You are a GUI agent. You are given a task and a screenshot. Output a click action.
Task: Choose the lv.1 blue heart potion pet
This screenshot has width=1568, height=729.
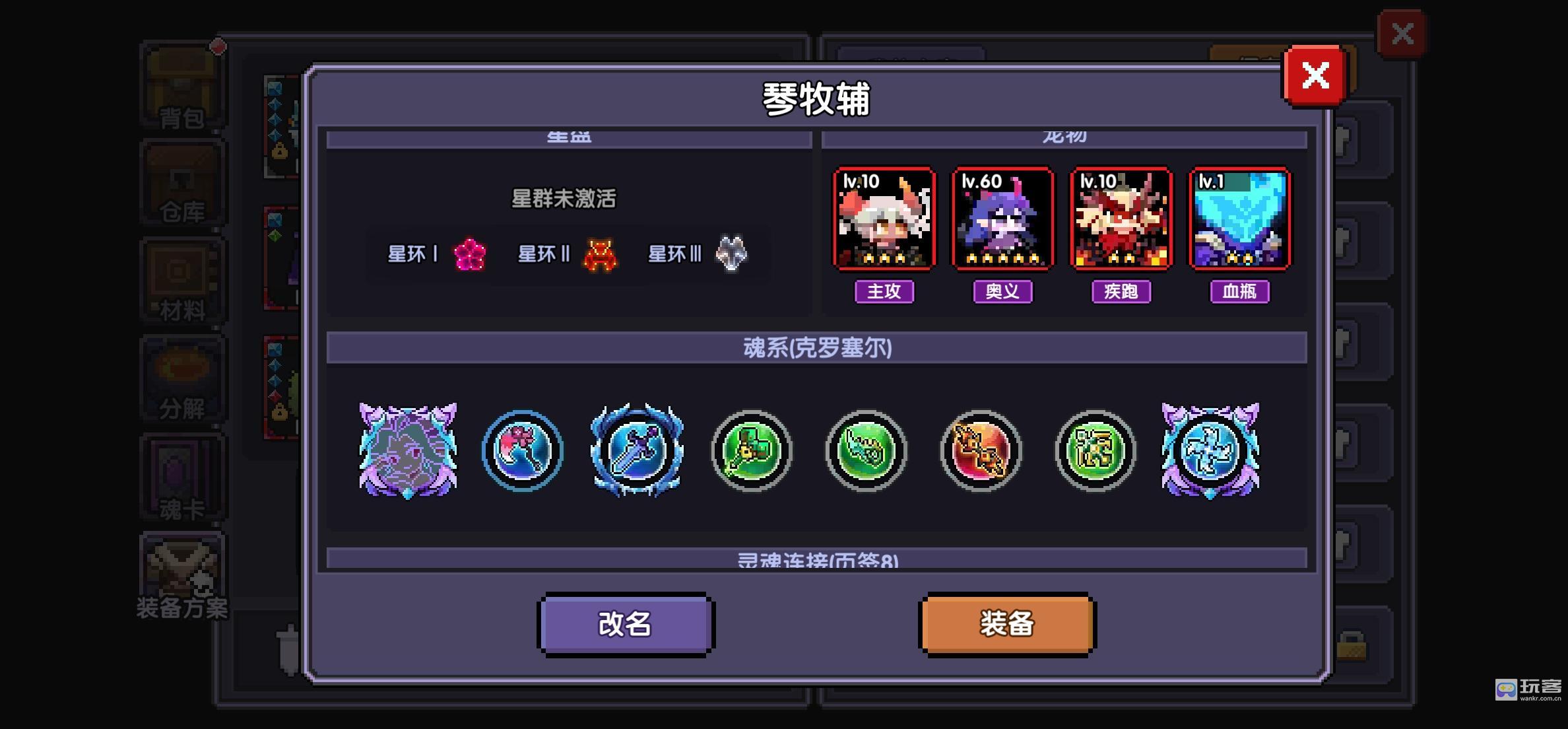pos(1239,219)
